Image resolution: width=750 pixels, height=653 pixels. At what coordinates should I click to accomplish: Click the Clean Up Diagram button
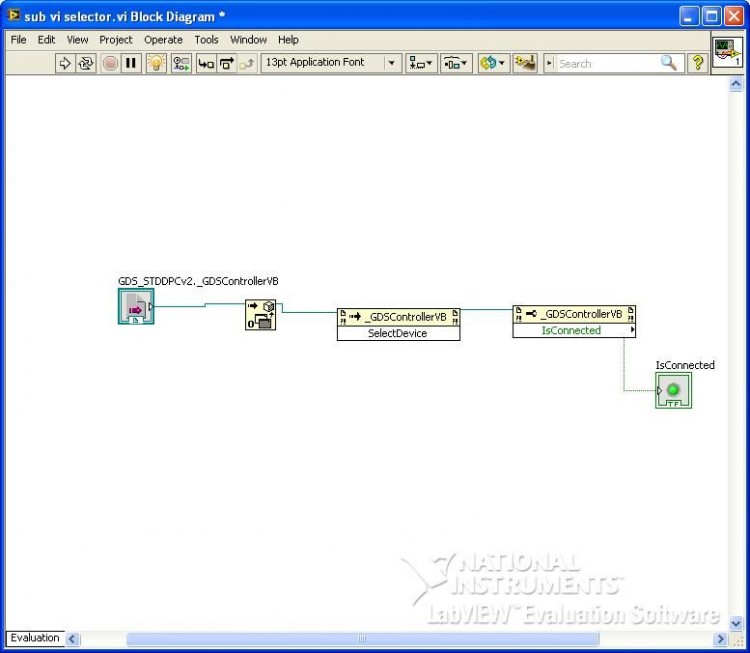[x=525, y=63]
